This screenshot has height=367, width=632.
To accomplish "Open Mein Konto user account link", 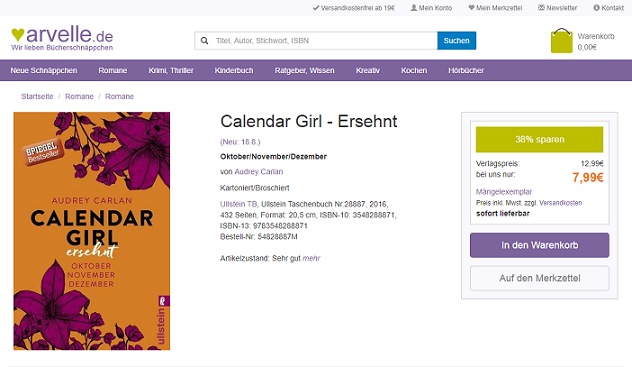I will pyautogui.click(x=431, y=8).
